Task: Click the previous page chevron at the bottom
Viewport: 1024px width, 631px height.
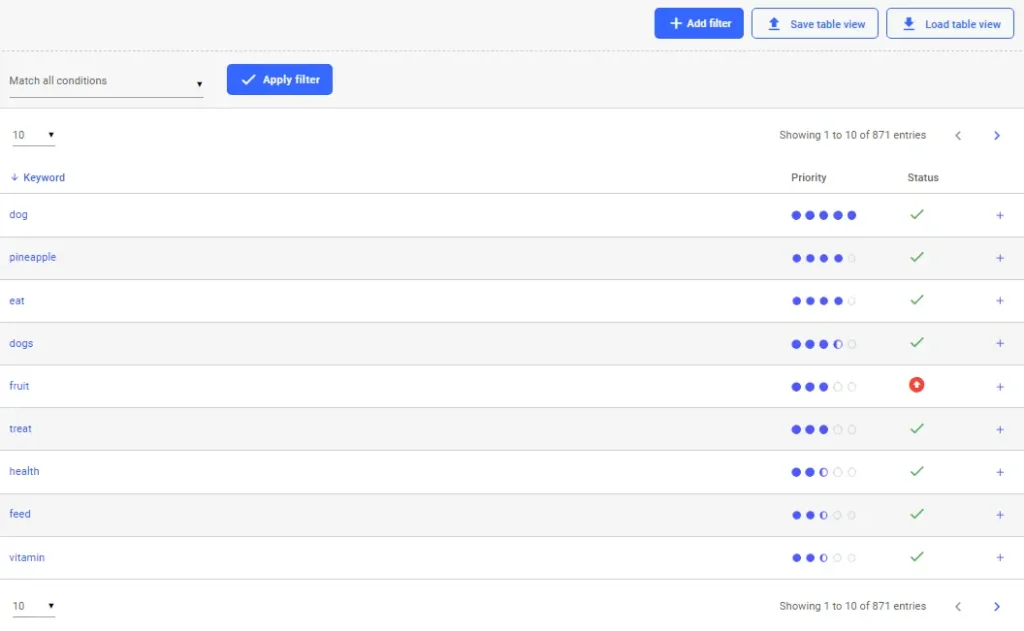Action: pyautogui.click(x=958, y=606)
